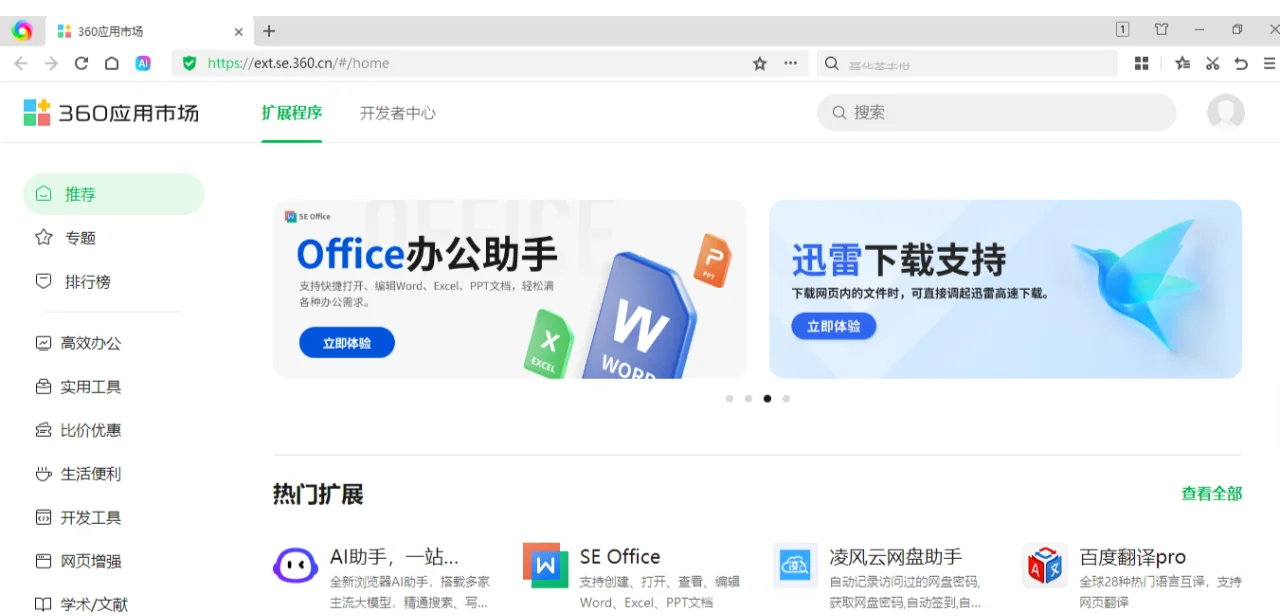Click the green security shield icon

pyautogui.click(x=189, y=63)
